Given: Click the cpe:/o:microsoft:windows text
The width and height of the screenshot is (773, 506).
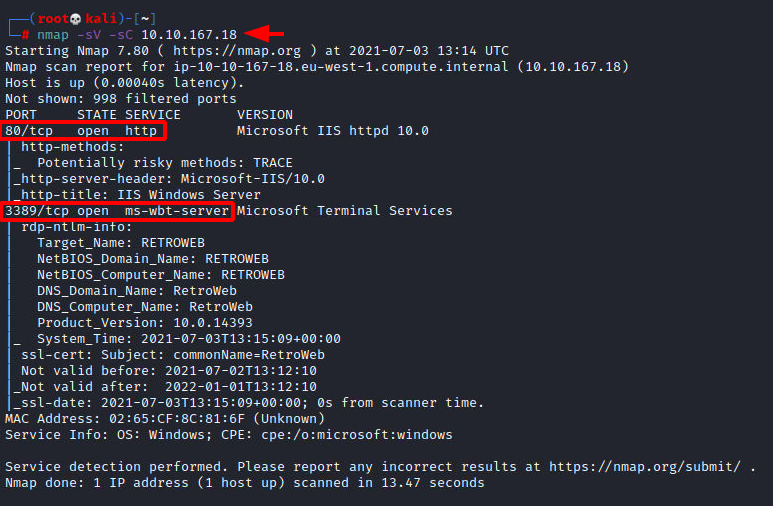Looking at the screenshot, I should (x=356, y=435).
